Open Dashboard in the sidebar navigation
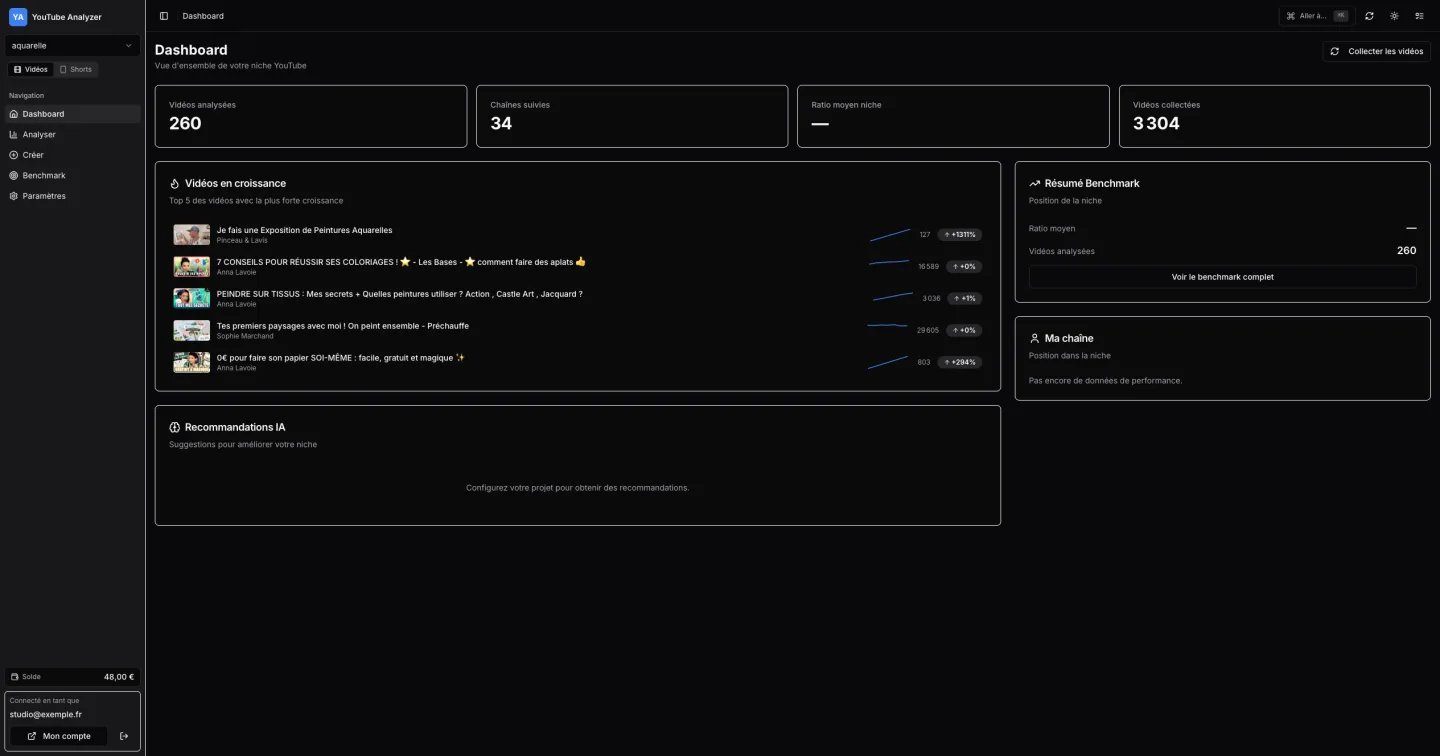This screenshot has height=756, width=1440. [72, 114]
